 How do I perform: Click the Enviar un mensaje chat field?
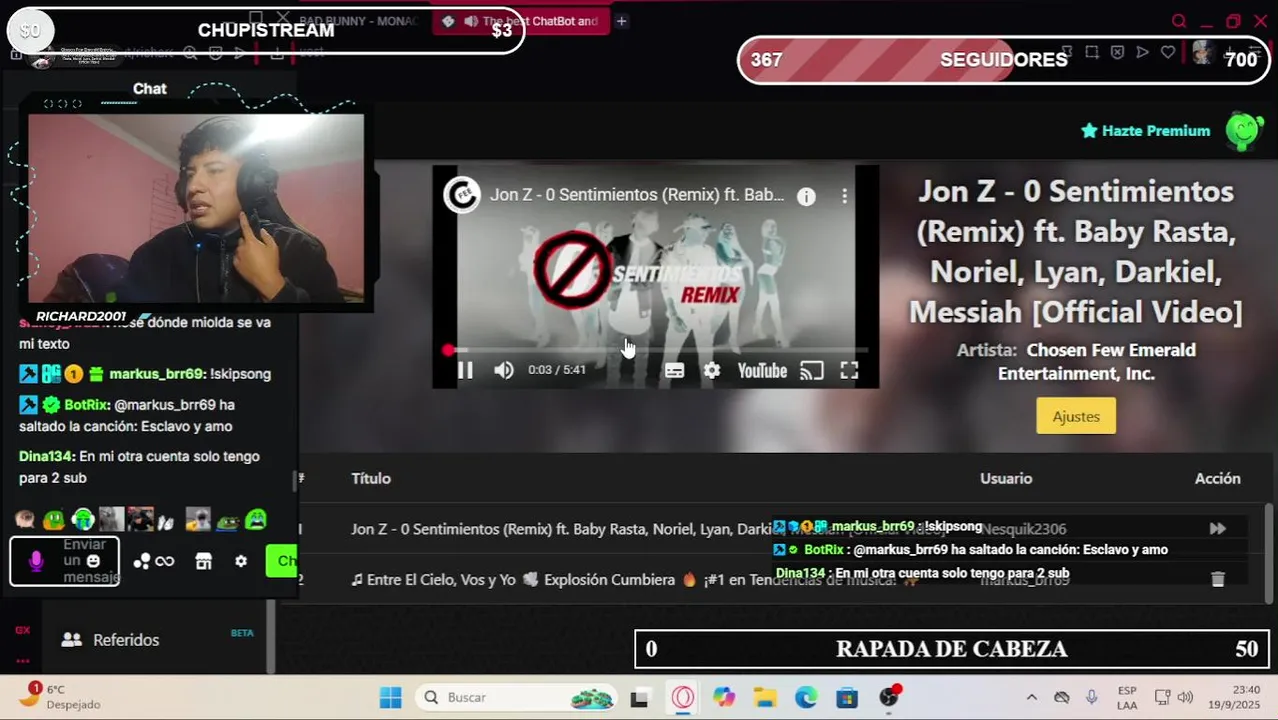click(65, 561)
